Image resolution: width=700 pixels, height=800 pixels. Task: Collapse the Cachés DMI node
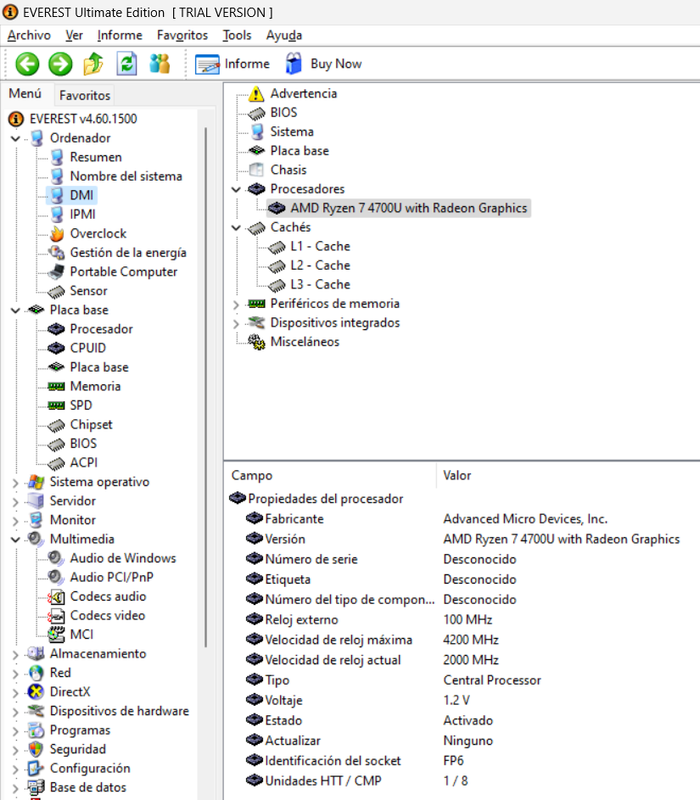(236, 228)
